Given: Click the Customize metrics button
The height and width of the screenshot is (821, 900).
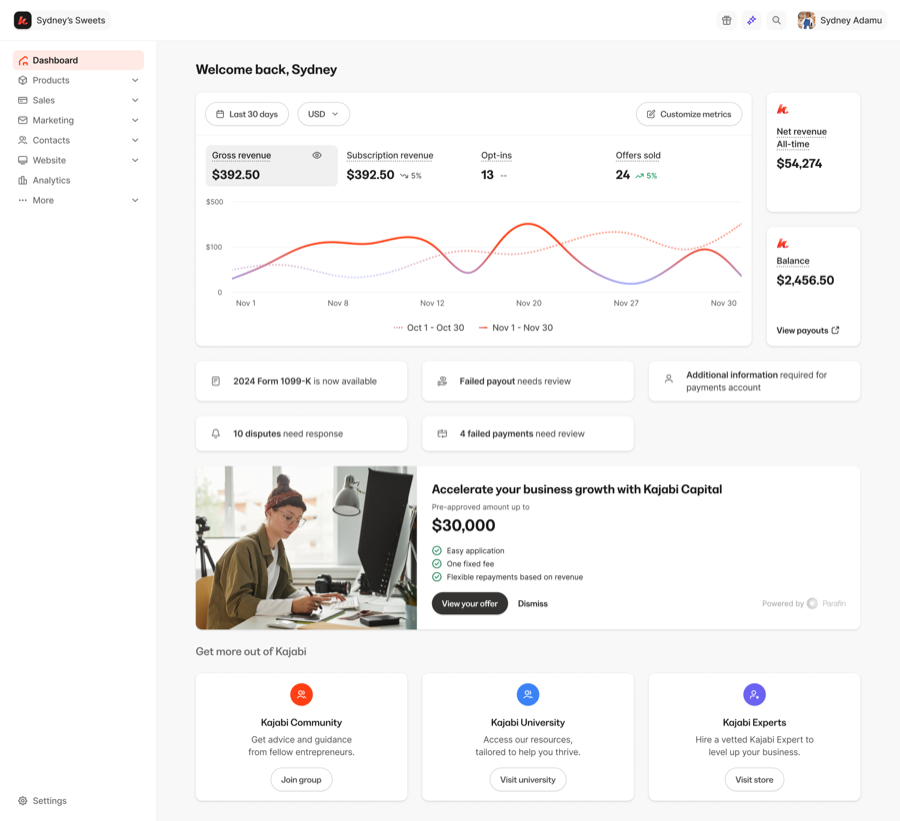Looking at the screenshot, I should 689,114.
